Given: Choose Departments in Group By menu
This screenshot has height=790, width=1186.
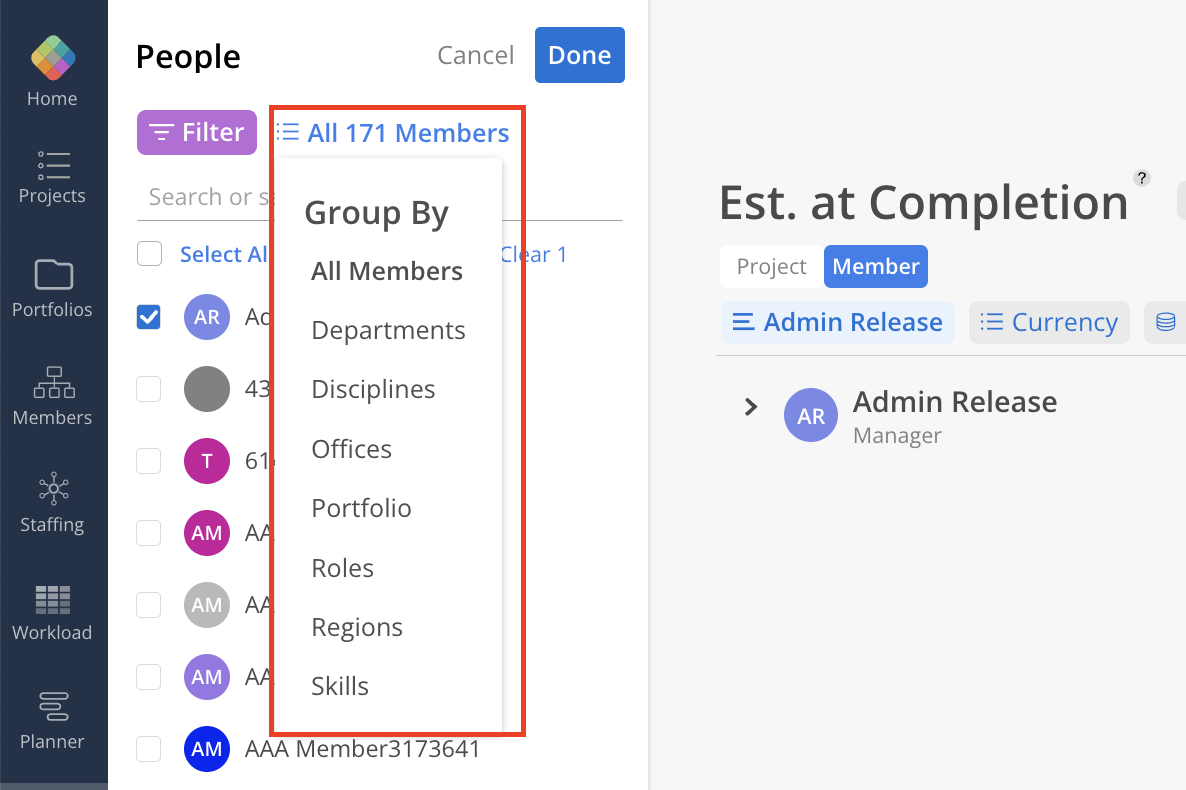Looking at the screenshot, I should coord(388,331).
